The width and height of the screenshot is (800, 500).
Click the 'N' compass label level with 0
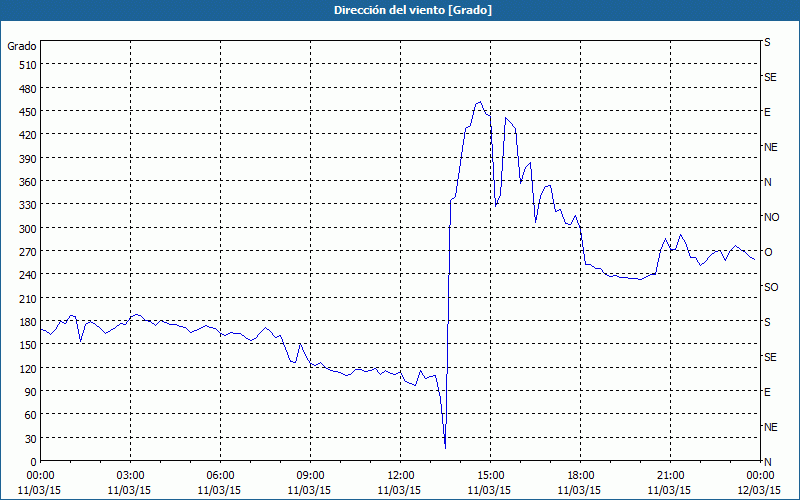768,462
